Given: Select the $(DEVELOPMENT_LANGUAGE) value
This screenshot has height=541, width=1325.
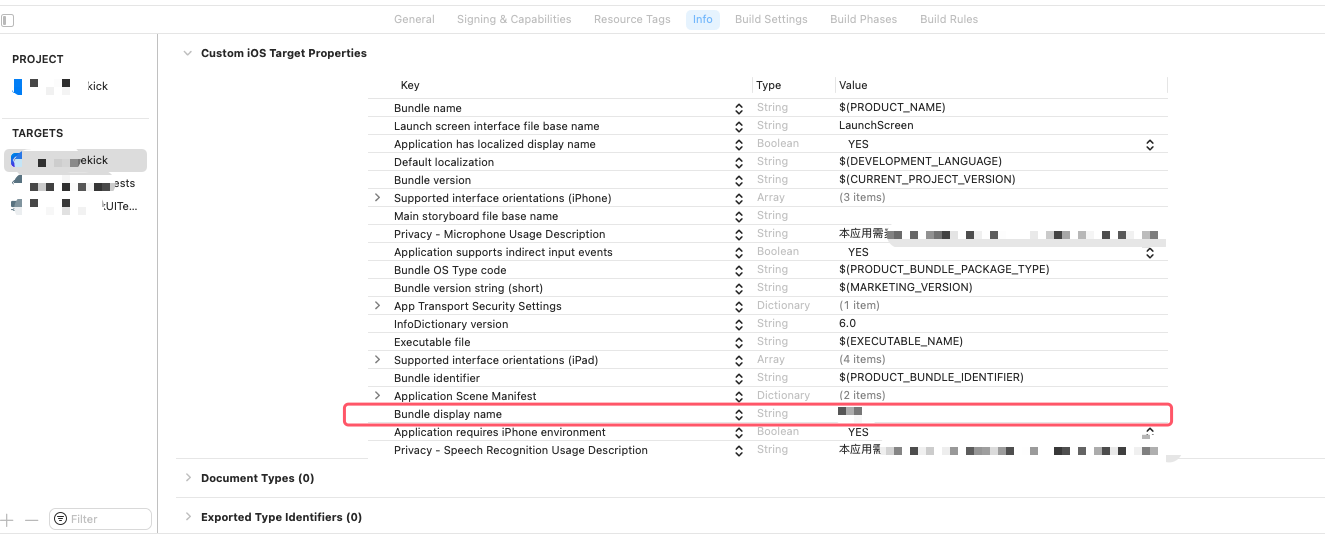Looking at the screenshot, I should [920, 162].
